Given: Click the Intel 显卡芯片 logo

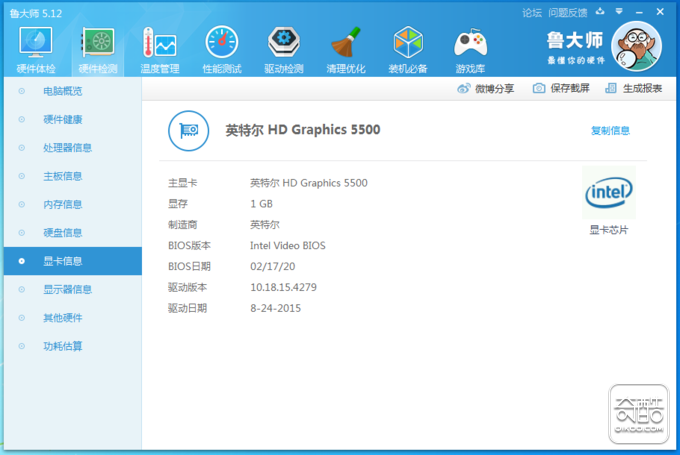Looking at the screenshot, I should point(609,193).
